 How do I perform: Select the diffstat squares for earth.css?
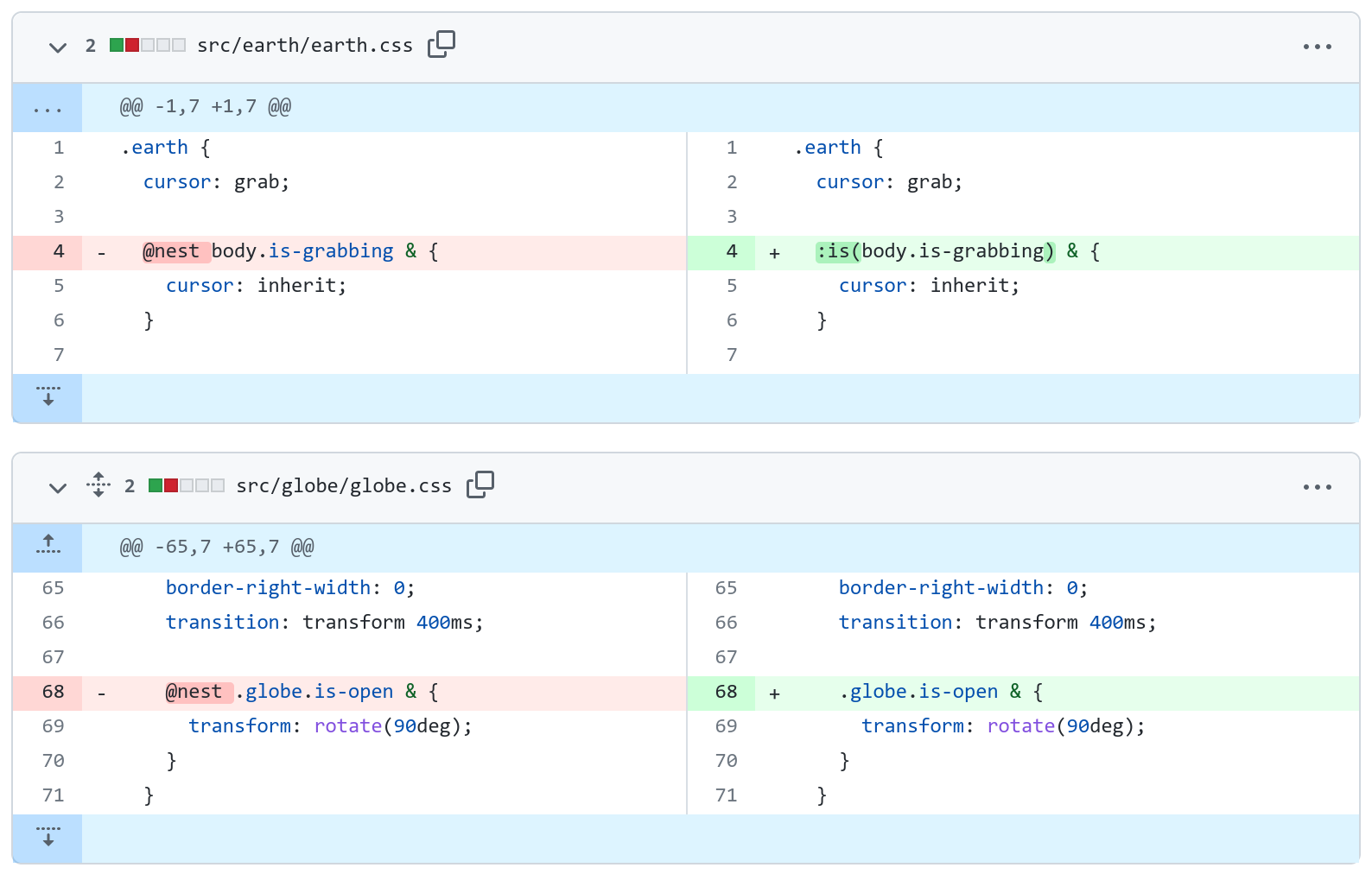point(148,45)
